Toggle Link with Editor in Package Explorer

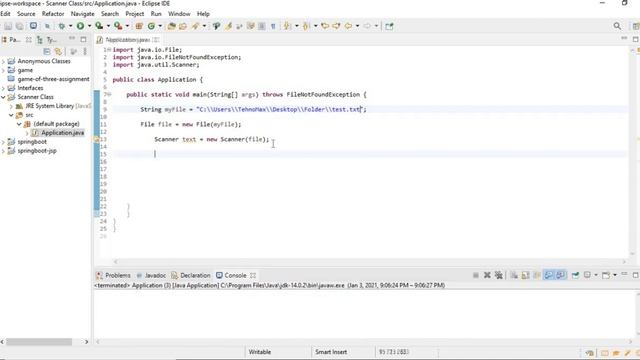[58, 51]
